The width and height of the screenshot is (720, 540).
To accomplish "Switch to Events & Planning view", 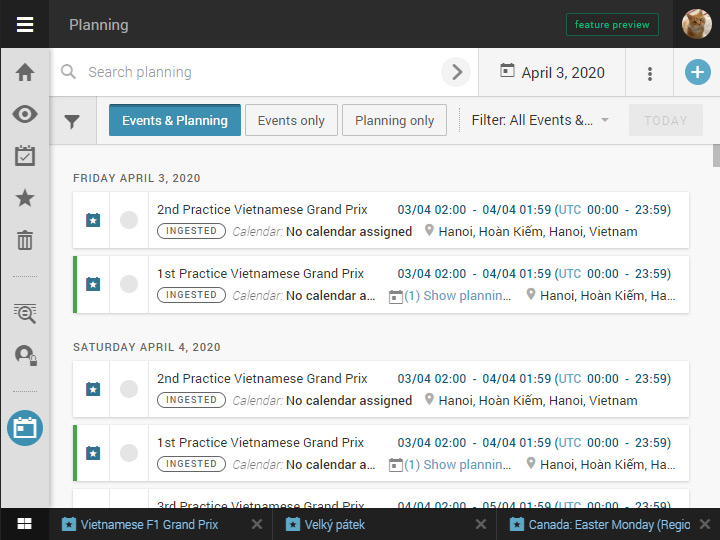I will [x=175, y=120].
